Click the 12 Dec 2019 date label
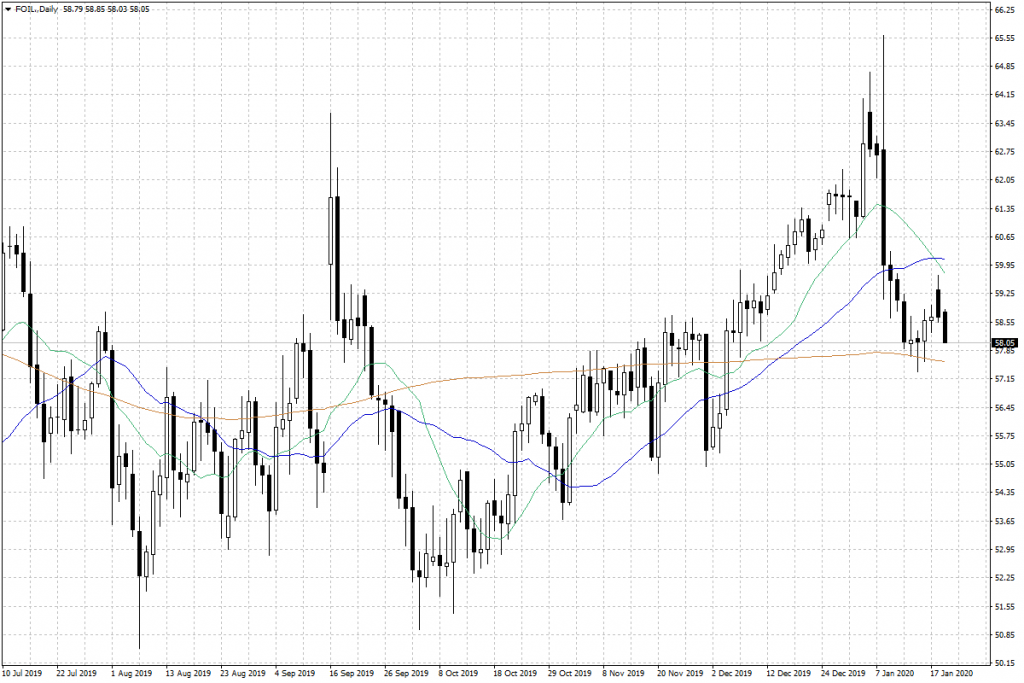Screen dimensions: 1024x683 (788, 673)
